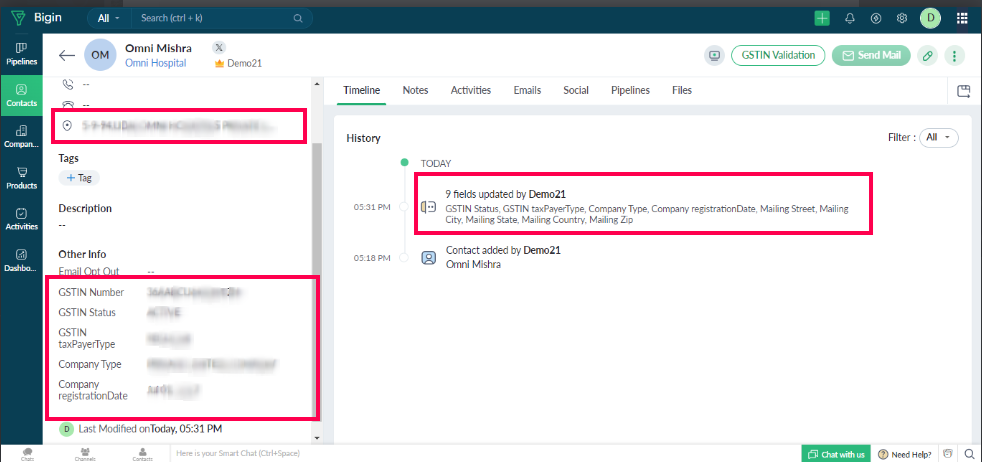Screen dimensions: 982x462
Task: Open Chats in the bottom bar
Action: [x=27, y=454]
